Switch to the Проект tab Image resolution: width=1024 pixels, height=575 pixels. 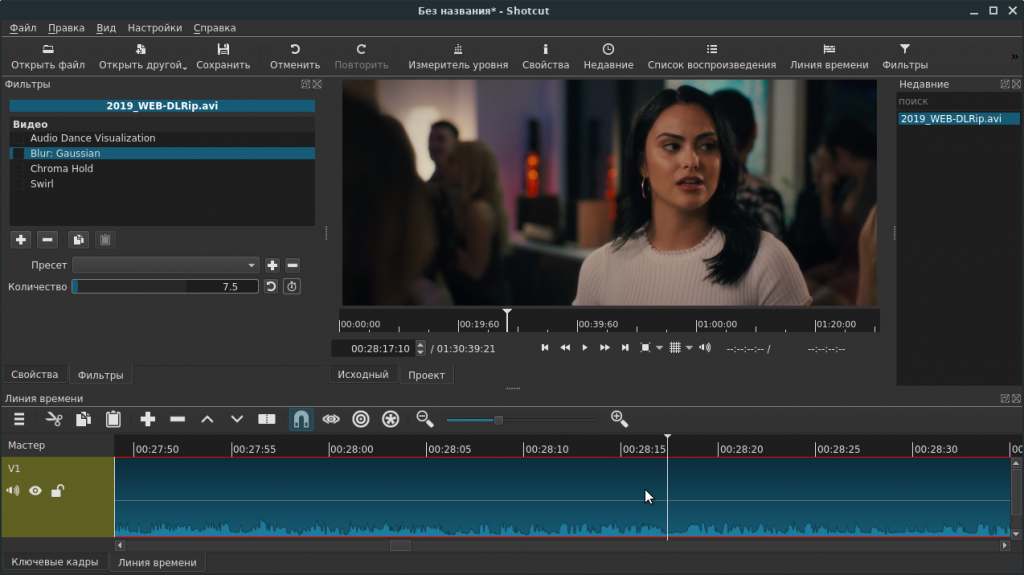(427, 375)
